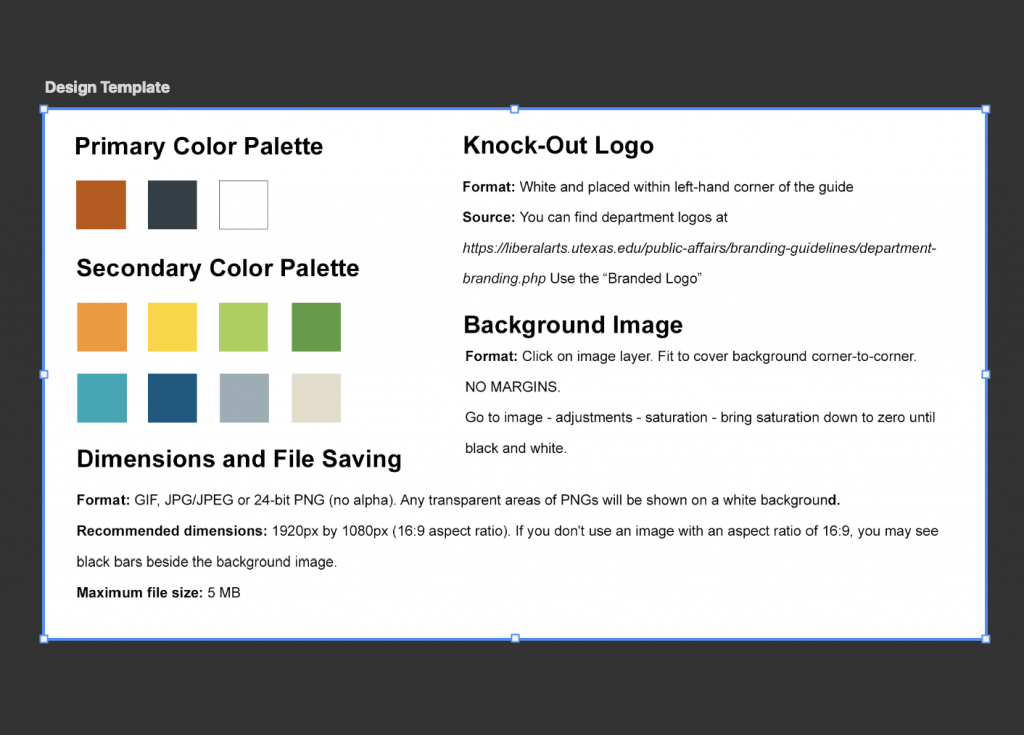The width and height of the screenshot is (1024, 735).
Task: Pick the white primary color swatch
Action: [243, 205]
